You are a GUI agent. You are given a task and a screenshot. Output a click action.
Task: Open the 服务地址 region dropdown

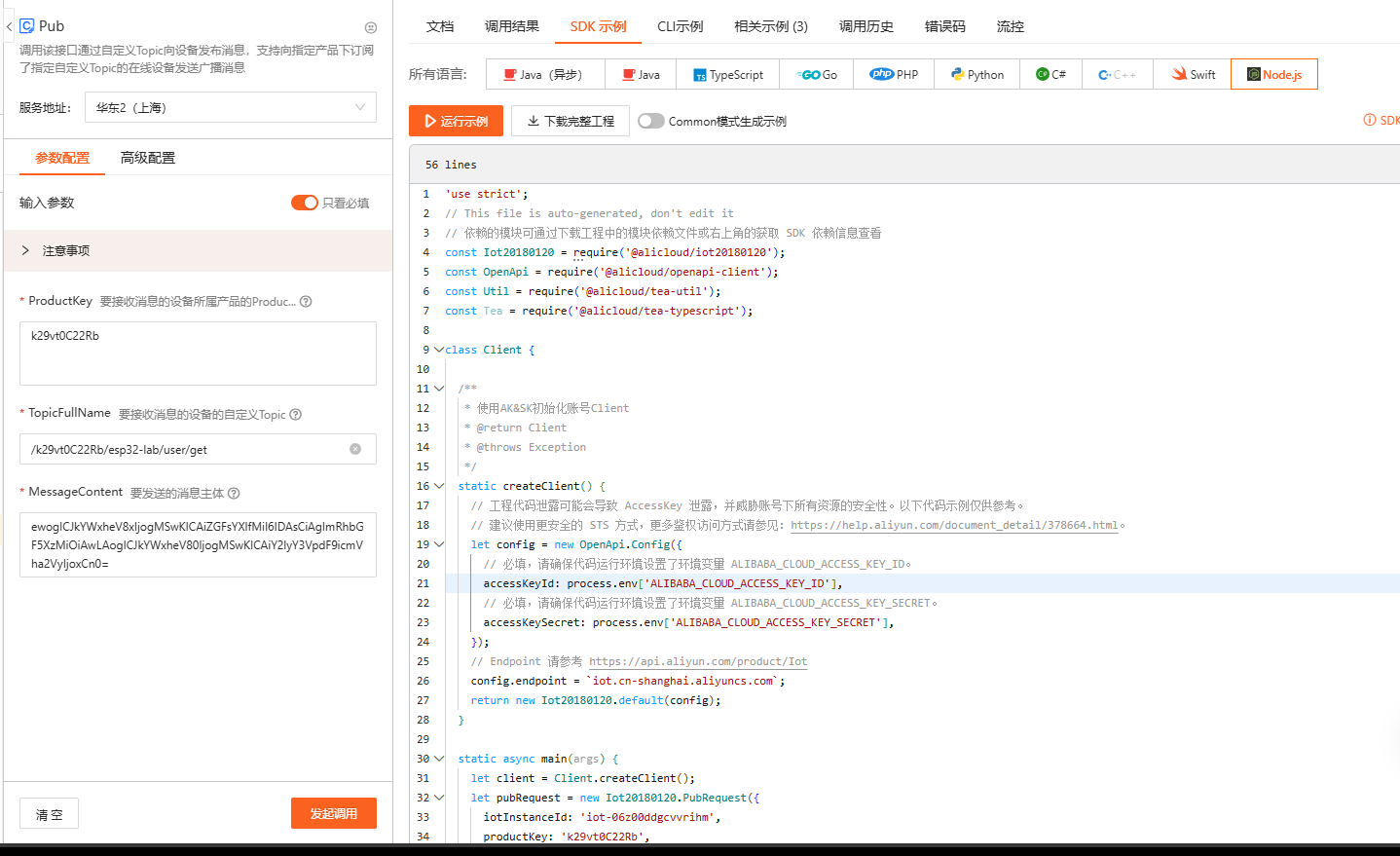coord(231,108)
